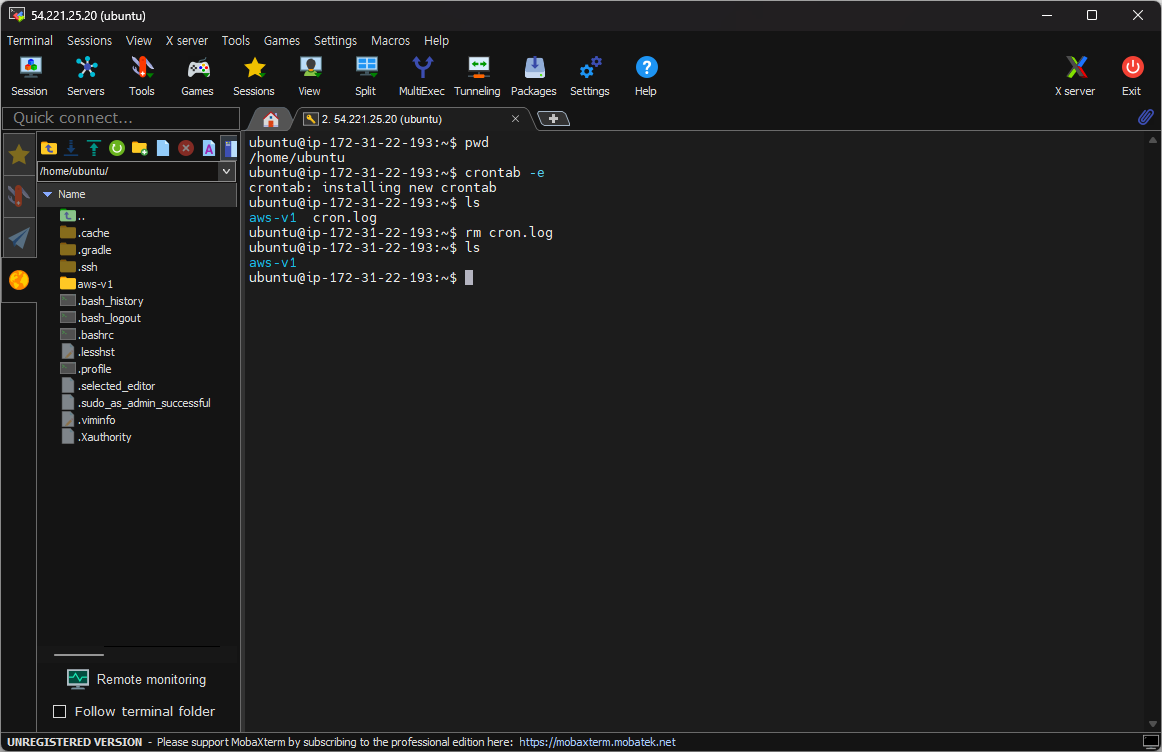Close the 54.221.25.20 (ubuntu) tab
Image resolution: width=1162 pixels, height=752 pixels.
pos(516,119)
